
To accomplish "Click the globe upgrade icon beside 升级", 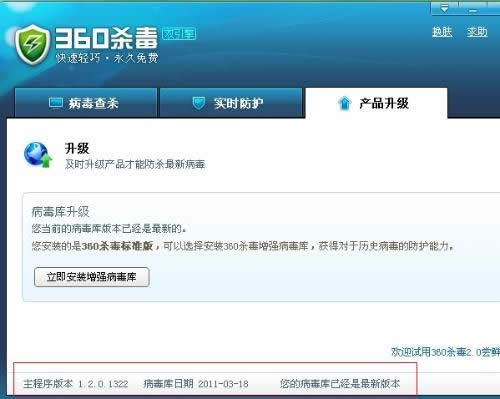I will [x=38, y=154].
